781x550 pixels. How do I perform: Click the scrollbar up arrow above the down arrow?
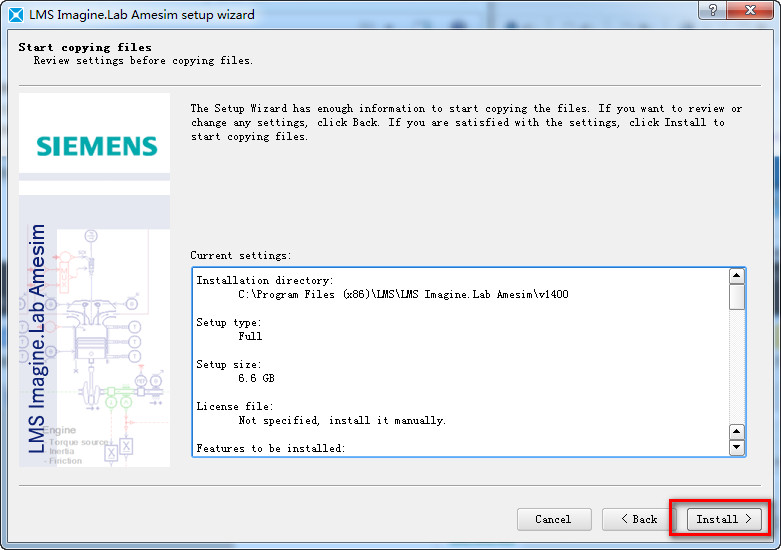pyautogui.click(x=737, y=431)
